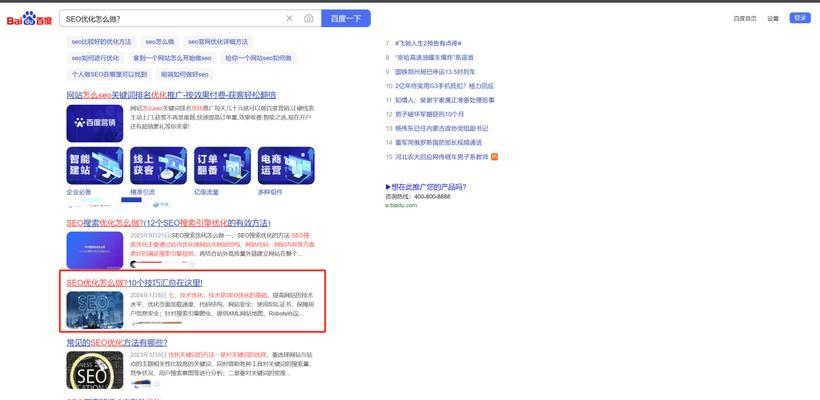Open hot item 14 董军同俄罗斯国防部长

click(x=438, y=142)
